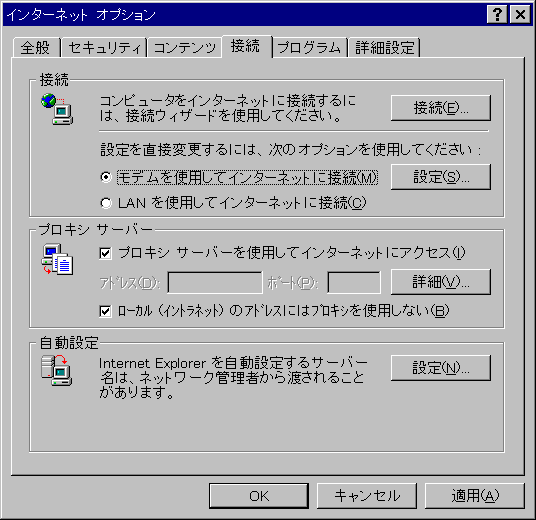The image size is (536, 520).
Task: Close the インターネット オプション dialog
Action: click(520, 14)
